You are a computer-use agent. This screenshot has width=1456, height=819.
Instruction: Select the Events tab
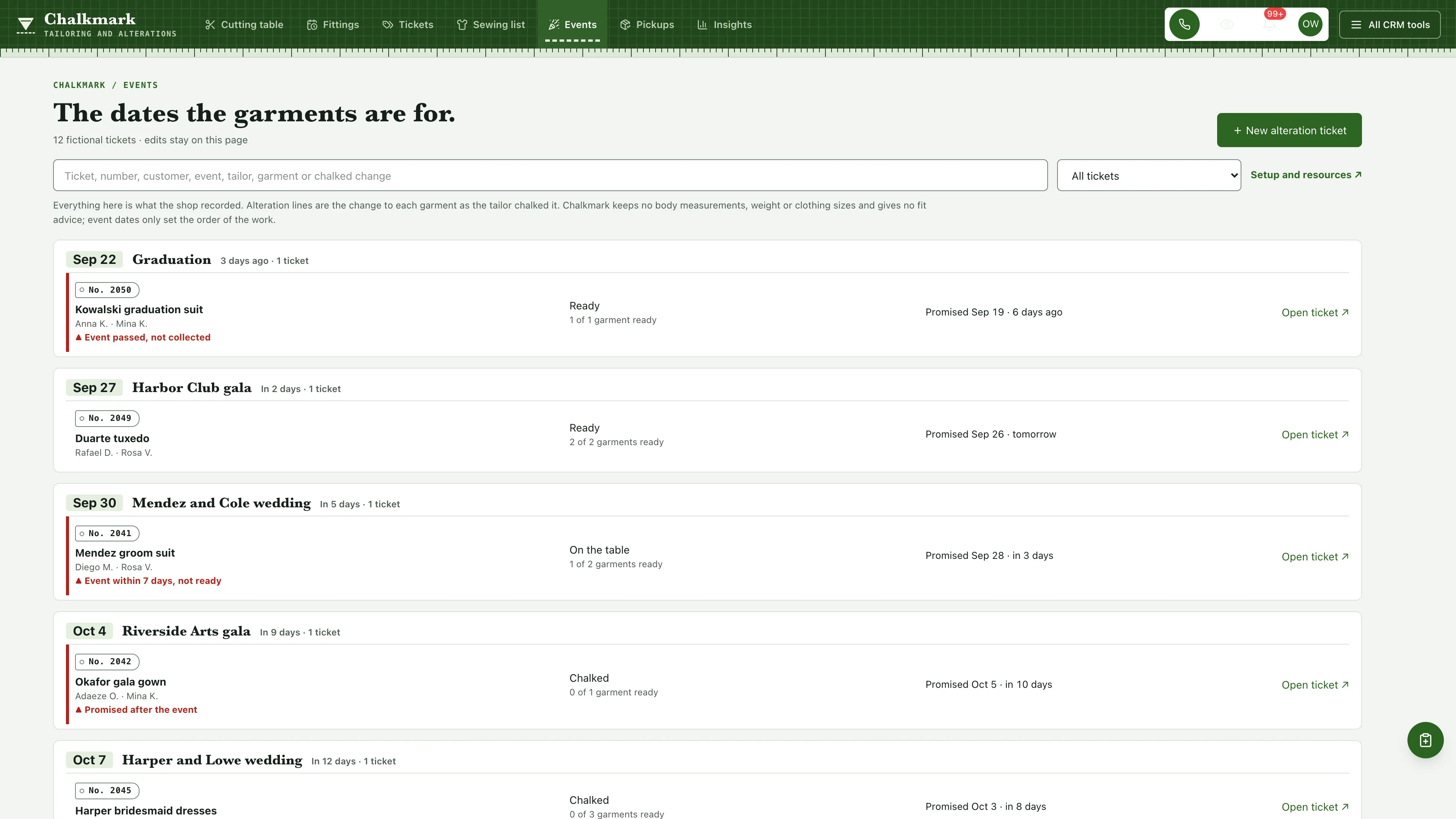[573, 25]
